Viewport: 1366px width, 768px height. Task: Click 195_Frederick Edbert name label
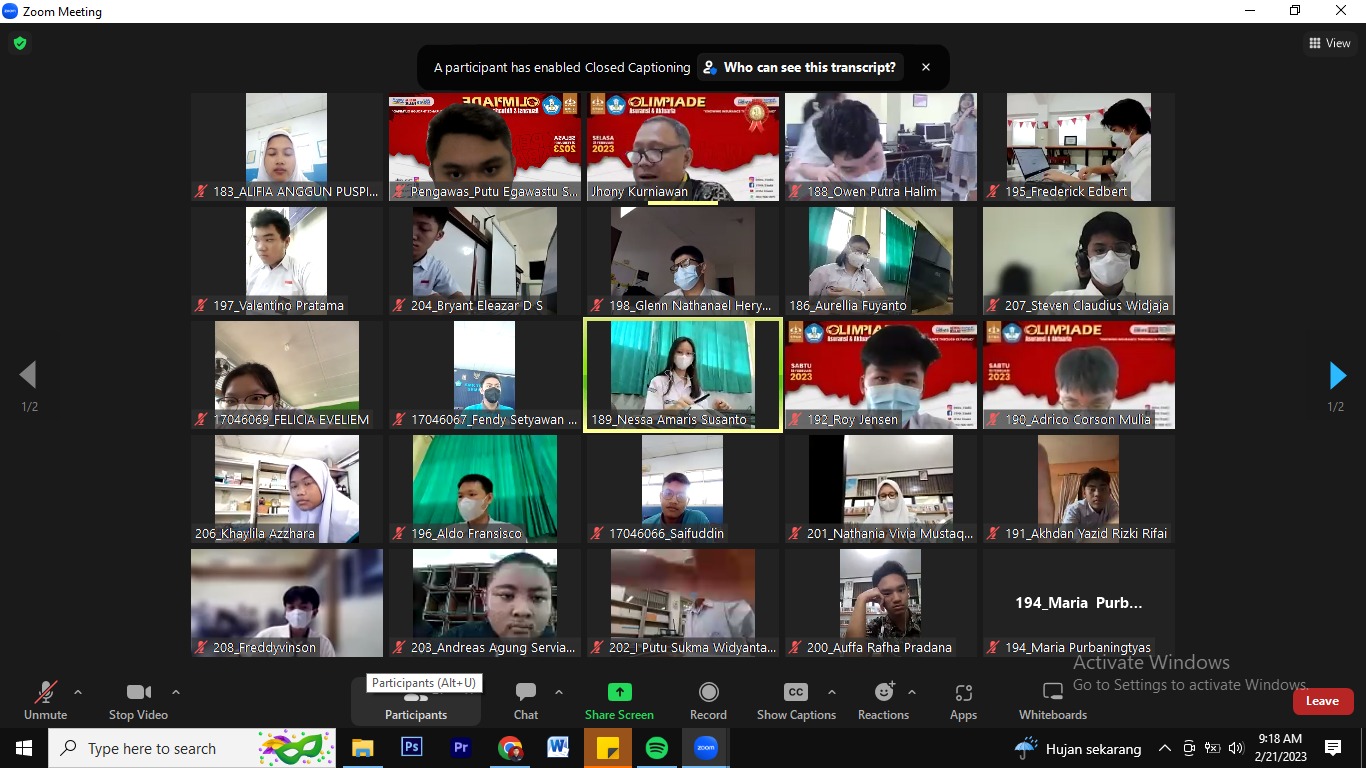coord(1057,191)
